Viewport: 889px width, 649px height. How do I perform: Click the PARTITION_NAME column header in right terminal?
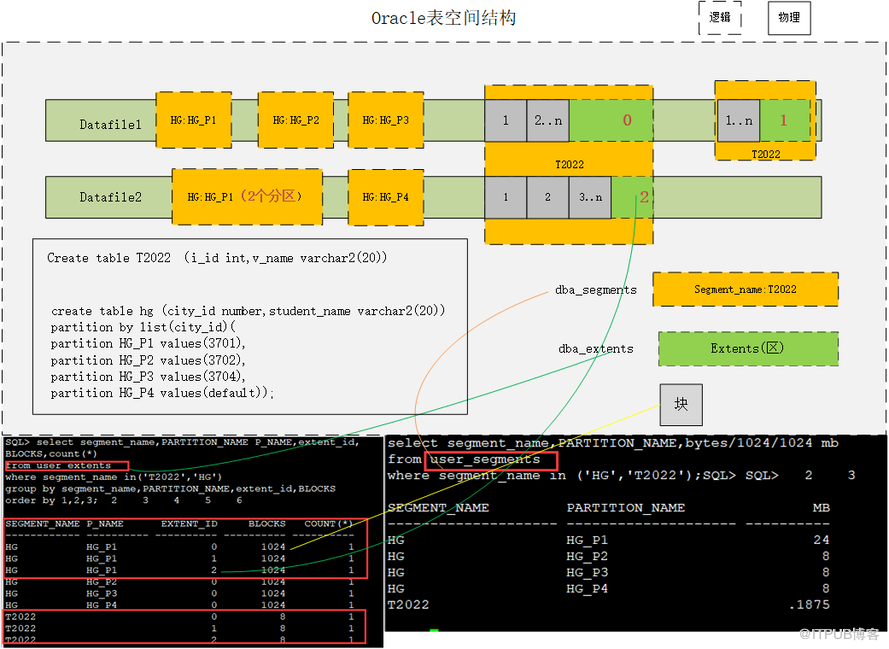pos(626,508)
